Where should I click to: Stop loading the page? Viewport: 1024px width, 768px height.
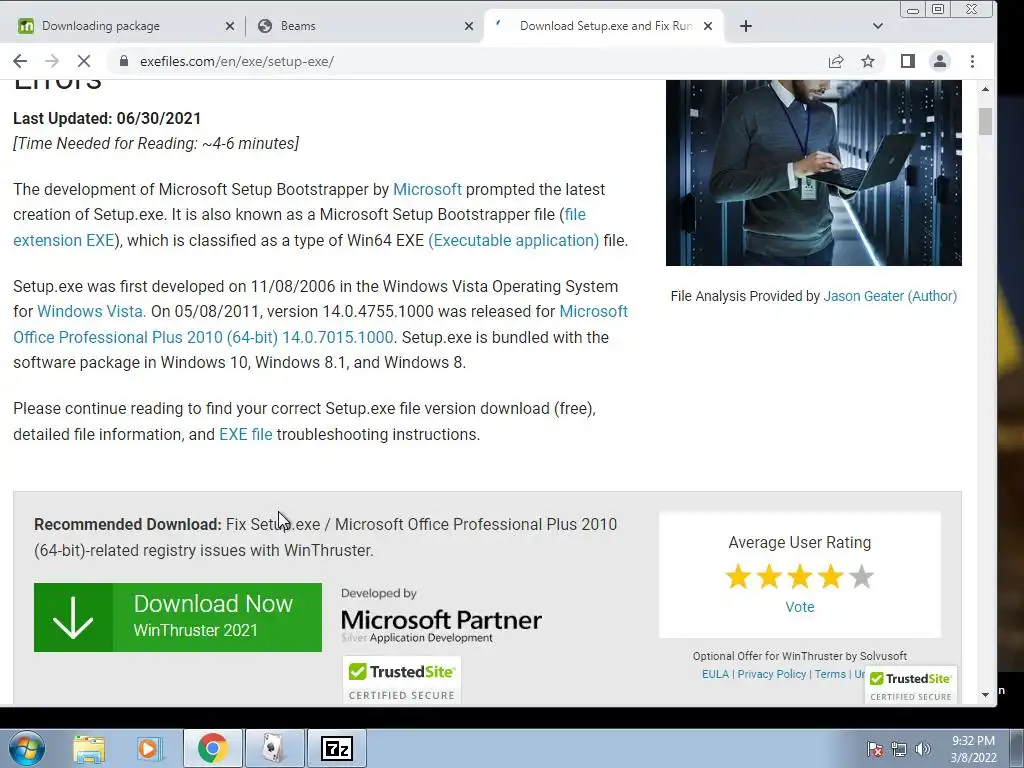pos(84,61)
